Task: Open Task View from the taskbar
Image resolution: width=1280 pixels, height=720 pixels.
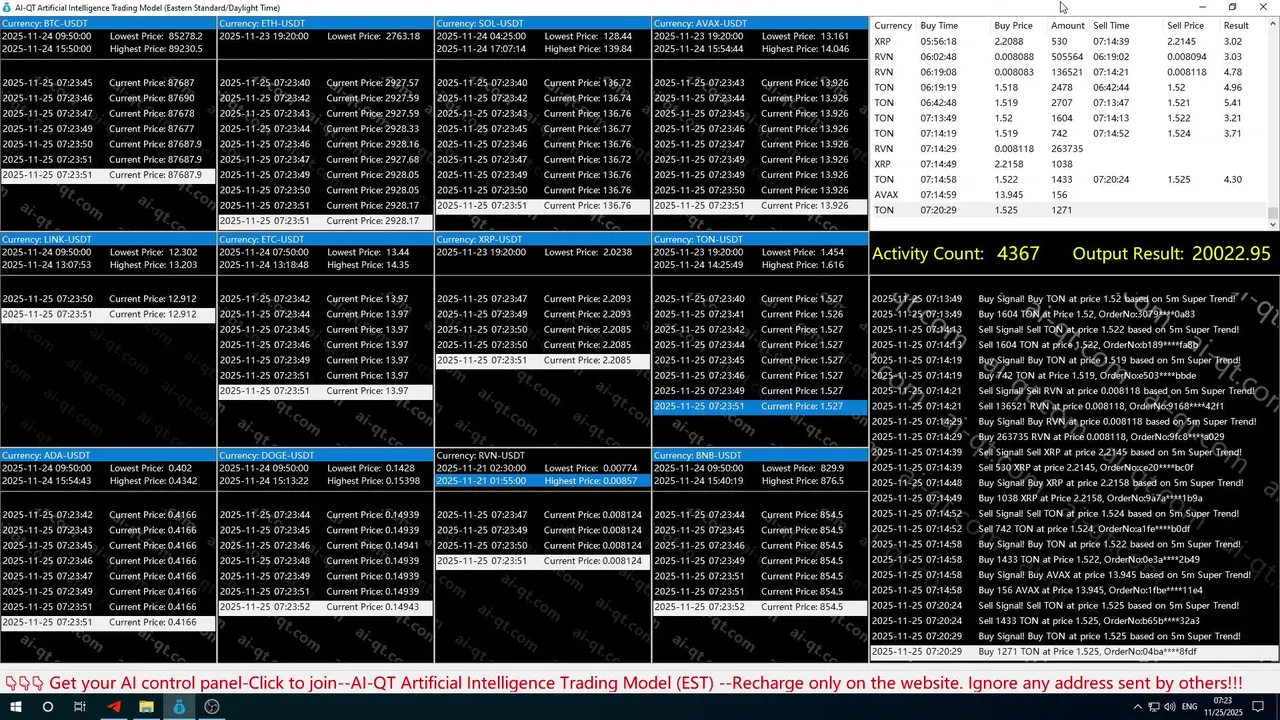Action: (80, 706)
